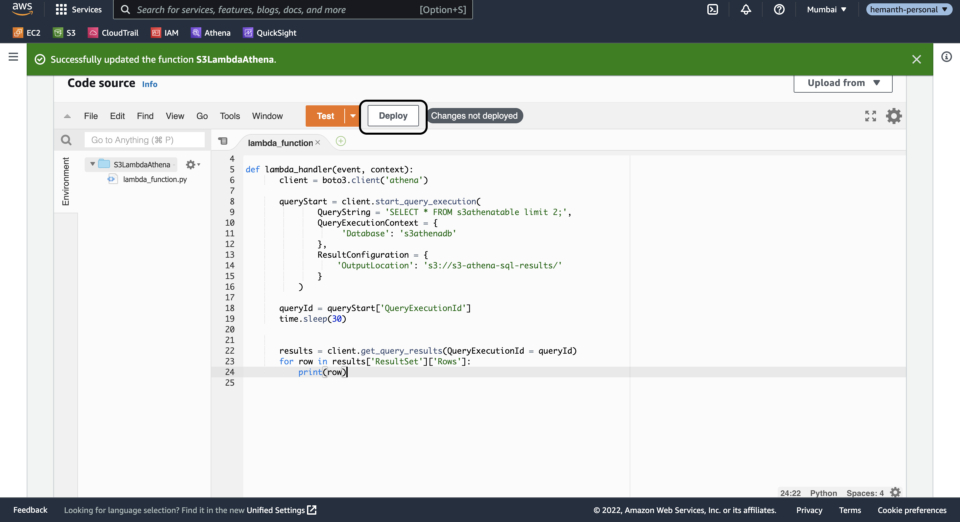The width and height of the screenshot is (960, 522).
Task: Open the Environment side panel tab
Action: (66, 182)
